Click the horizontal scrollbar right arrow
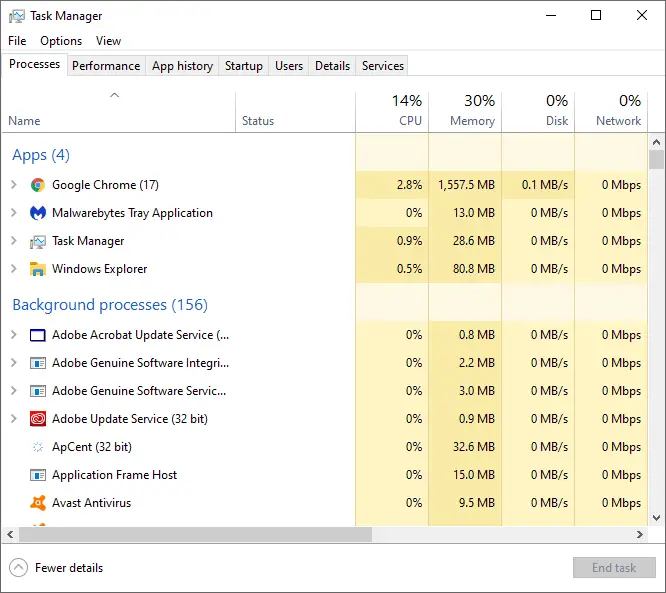 640,534
